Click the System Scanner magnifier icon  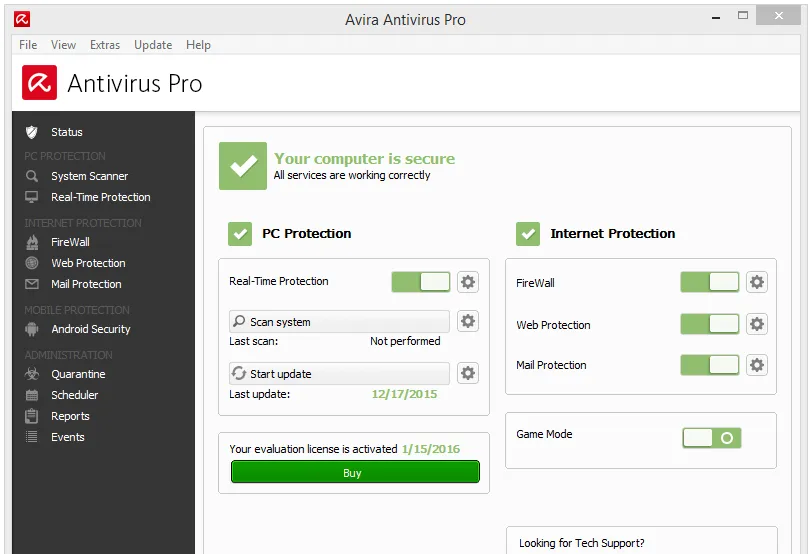[x=32, y=176]
